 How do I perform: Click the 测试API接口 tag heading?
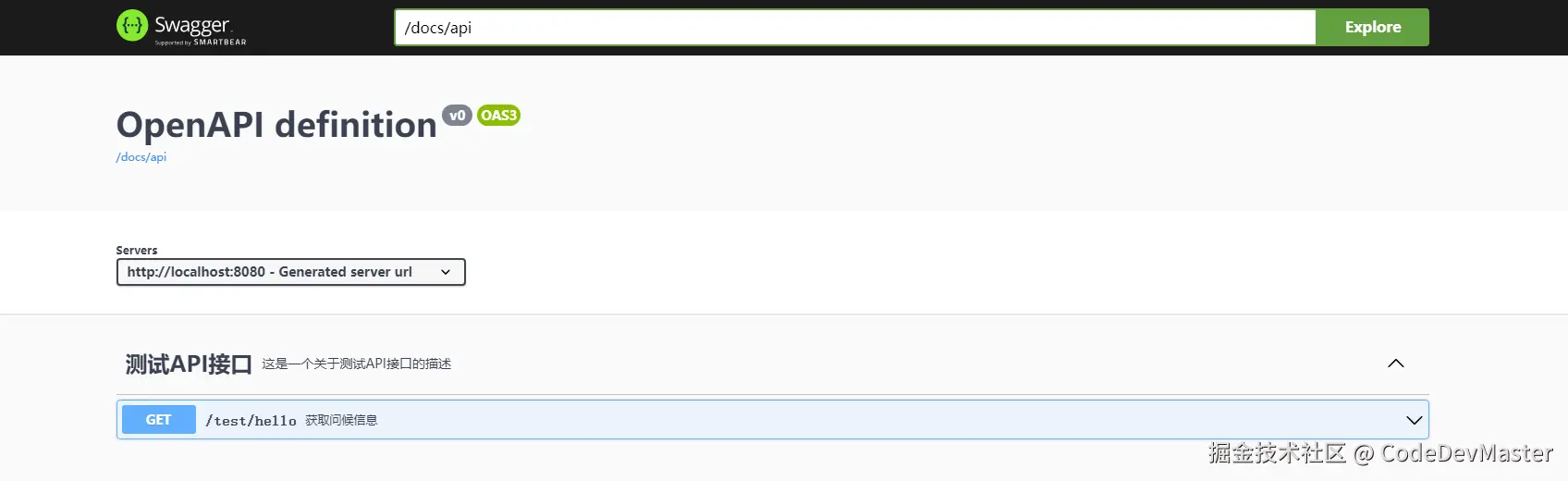189,364
